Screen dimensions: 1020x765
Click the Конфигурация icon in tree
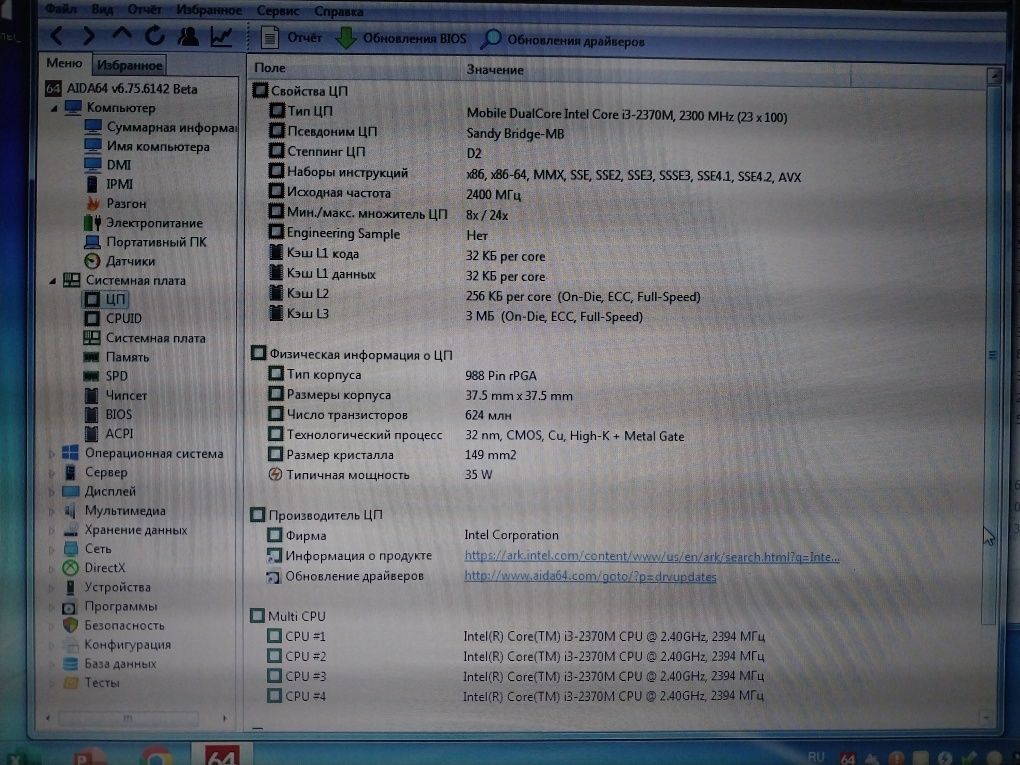[x=70, y=645]
